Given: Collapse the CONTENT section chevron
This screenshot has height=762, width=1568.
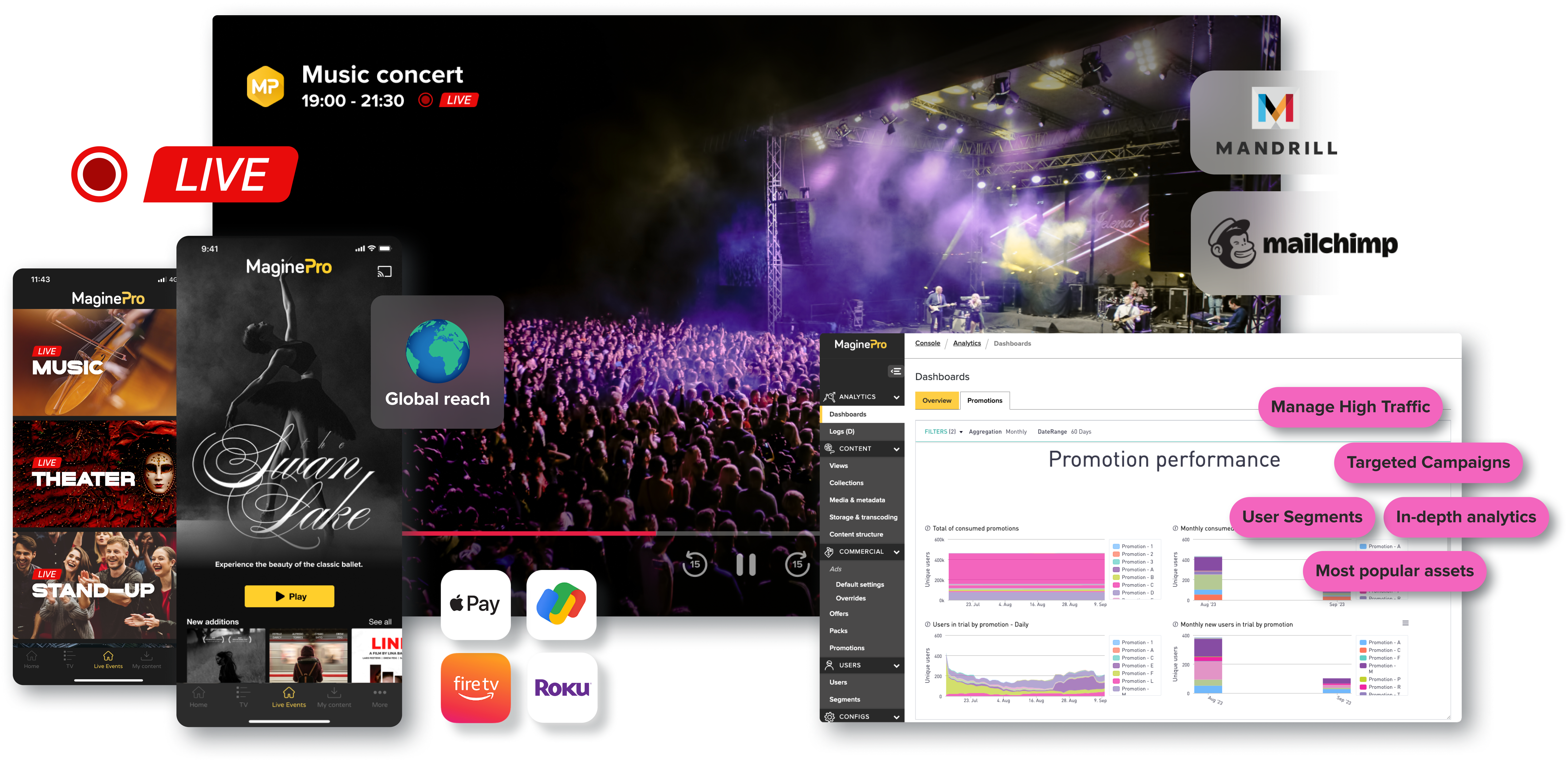Looking at the screenshot, I should click(897, 449).
